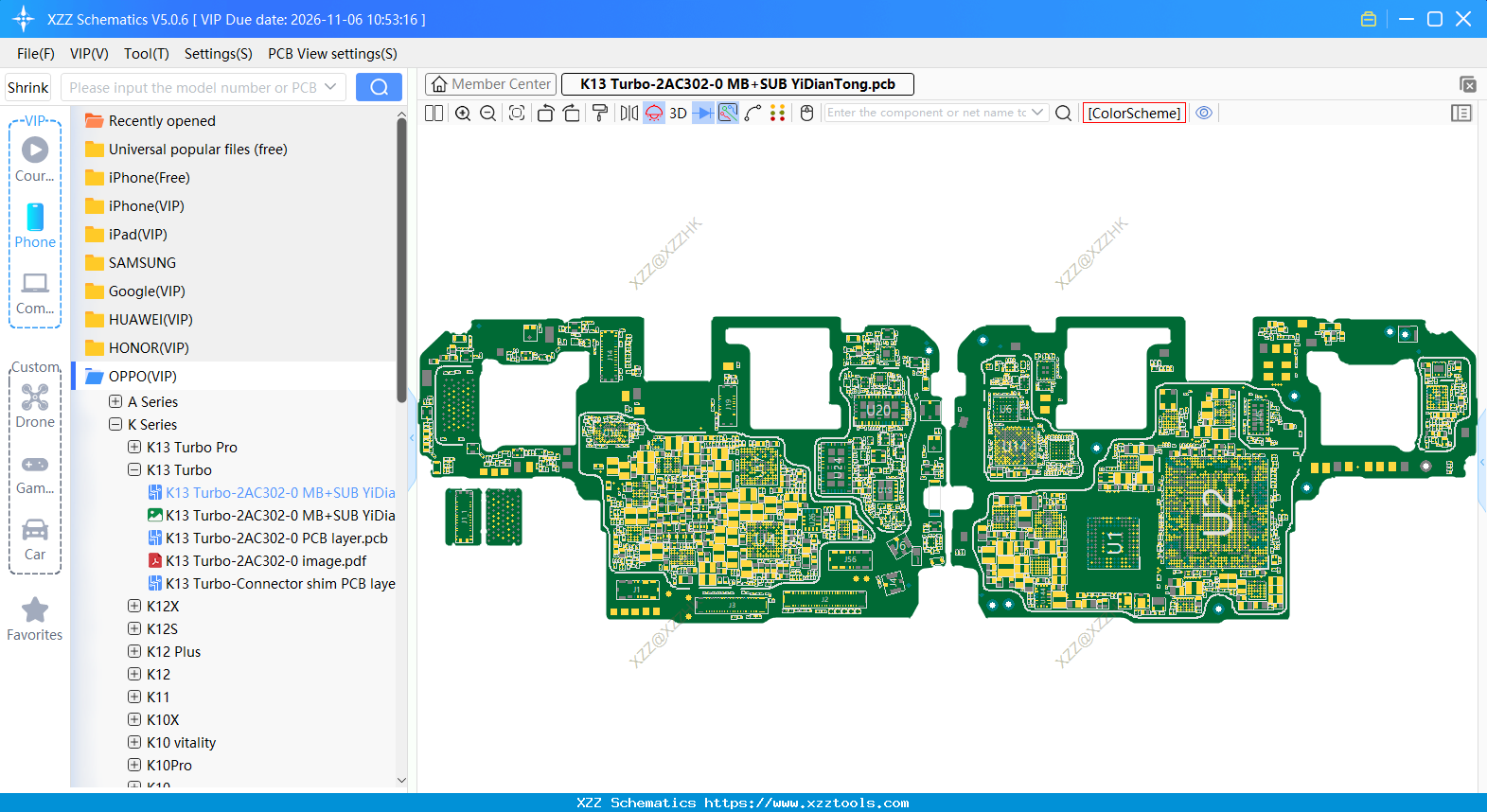Open the Courses sidebar icon
Image resolution: width=1487 pixels, height=812 pixels.
[35, 159]
